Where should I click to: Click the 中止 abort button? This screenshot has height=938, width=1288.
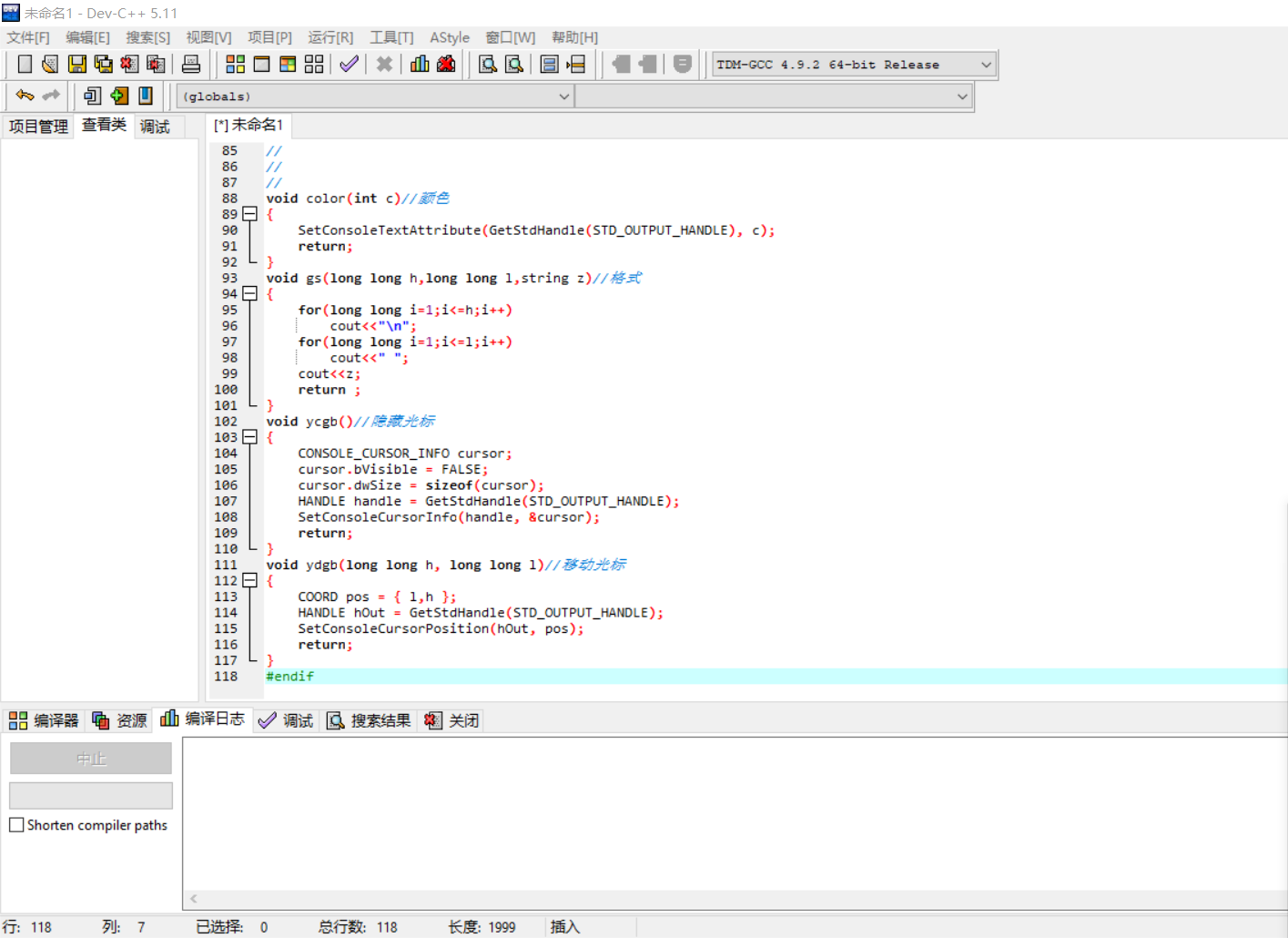coord(90,758)
